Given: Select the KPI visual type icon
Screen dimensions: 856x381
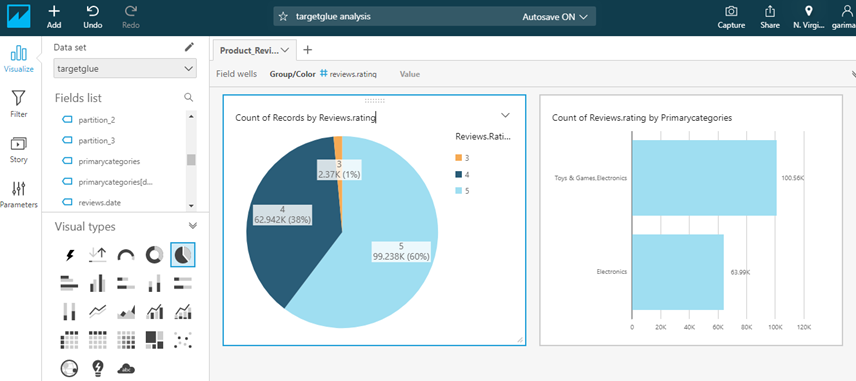Looking at the screenshot, I should 98,254.
